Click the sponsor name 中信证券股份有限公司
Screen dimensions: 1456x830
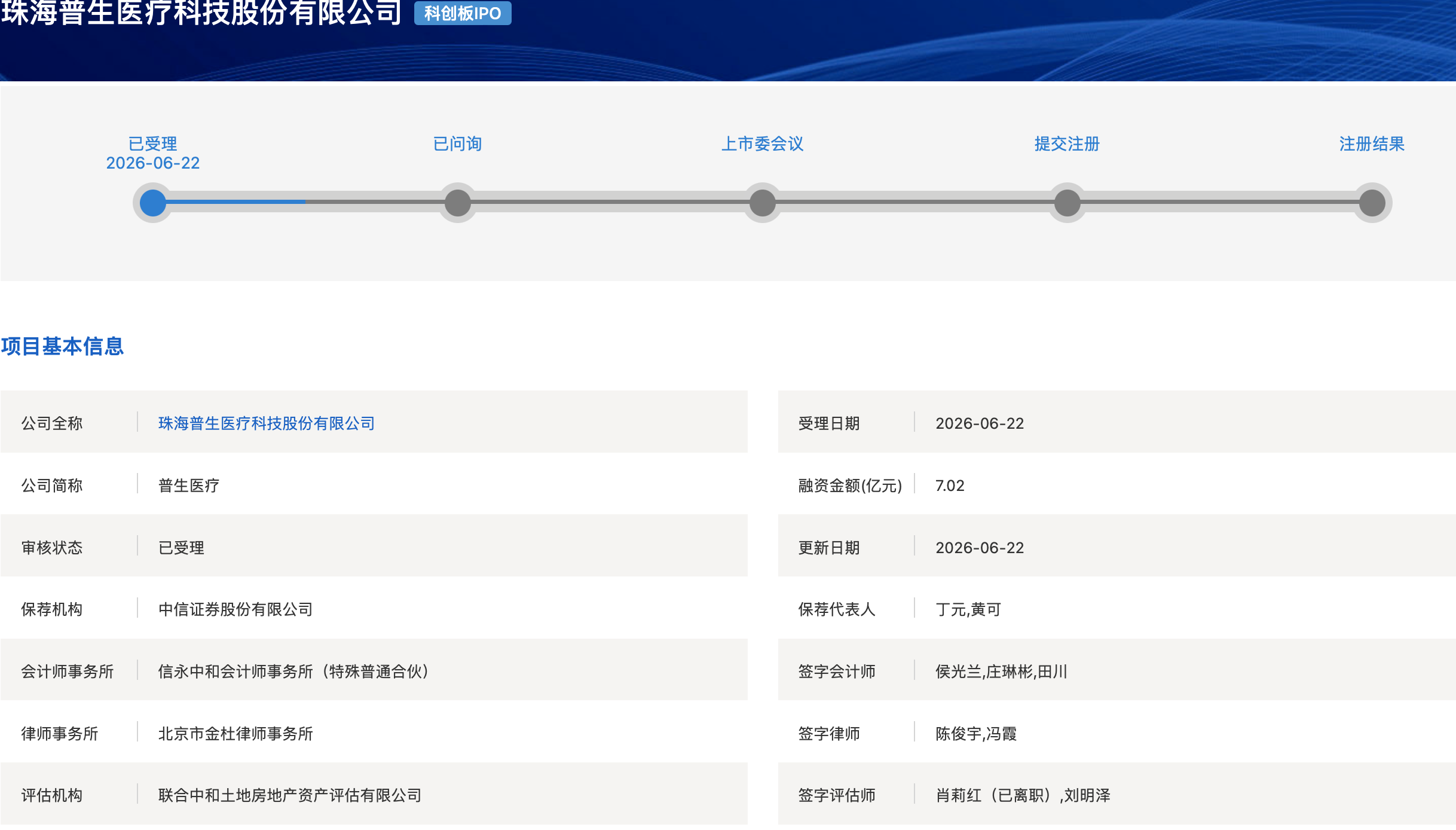tap(235, 609)
